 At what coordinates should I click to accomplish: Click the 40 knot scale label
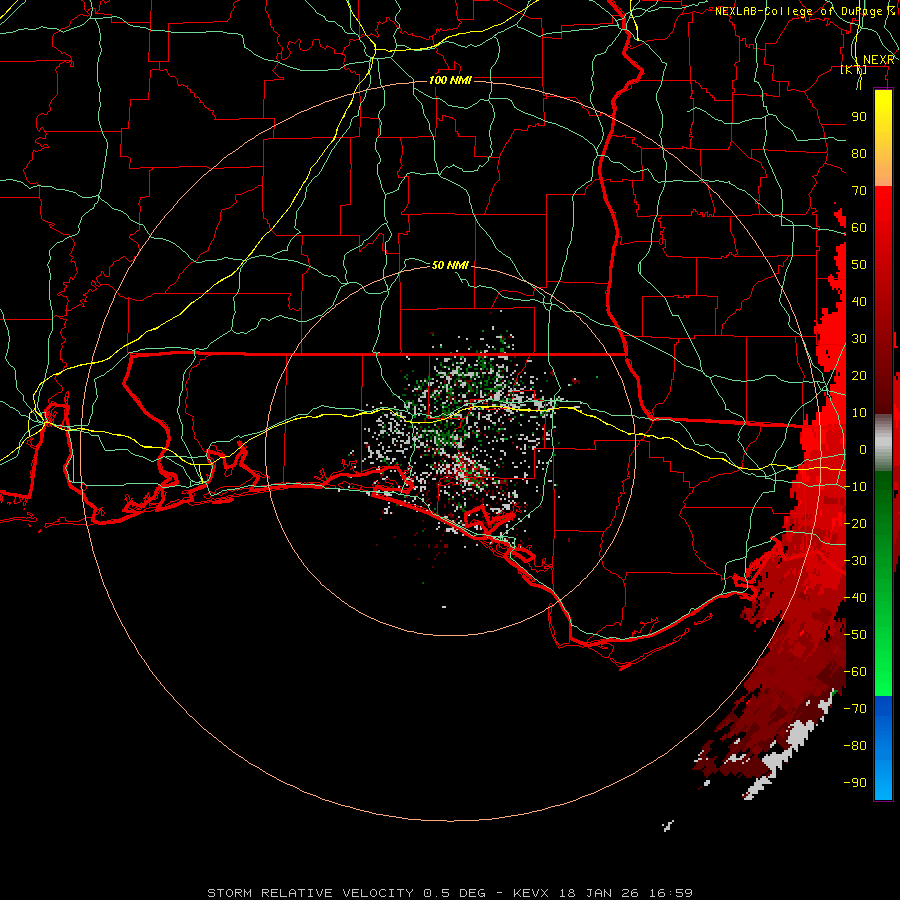(859, 301)
